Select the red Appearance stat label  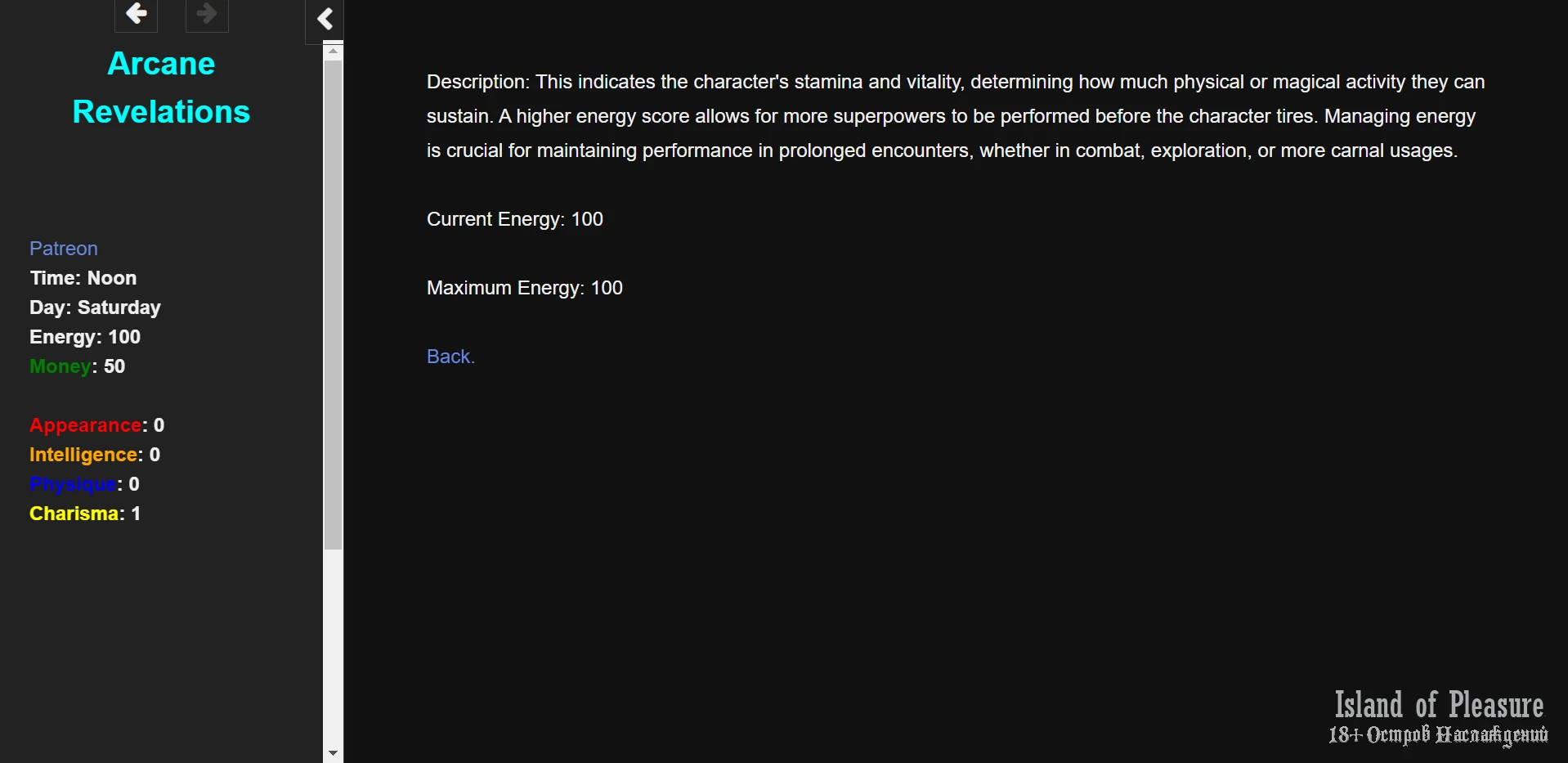tap(85, 425)
